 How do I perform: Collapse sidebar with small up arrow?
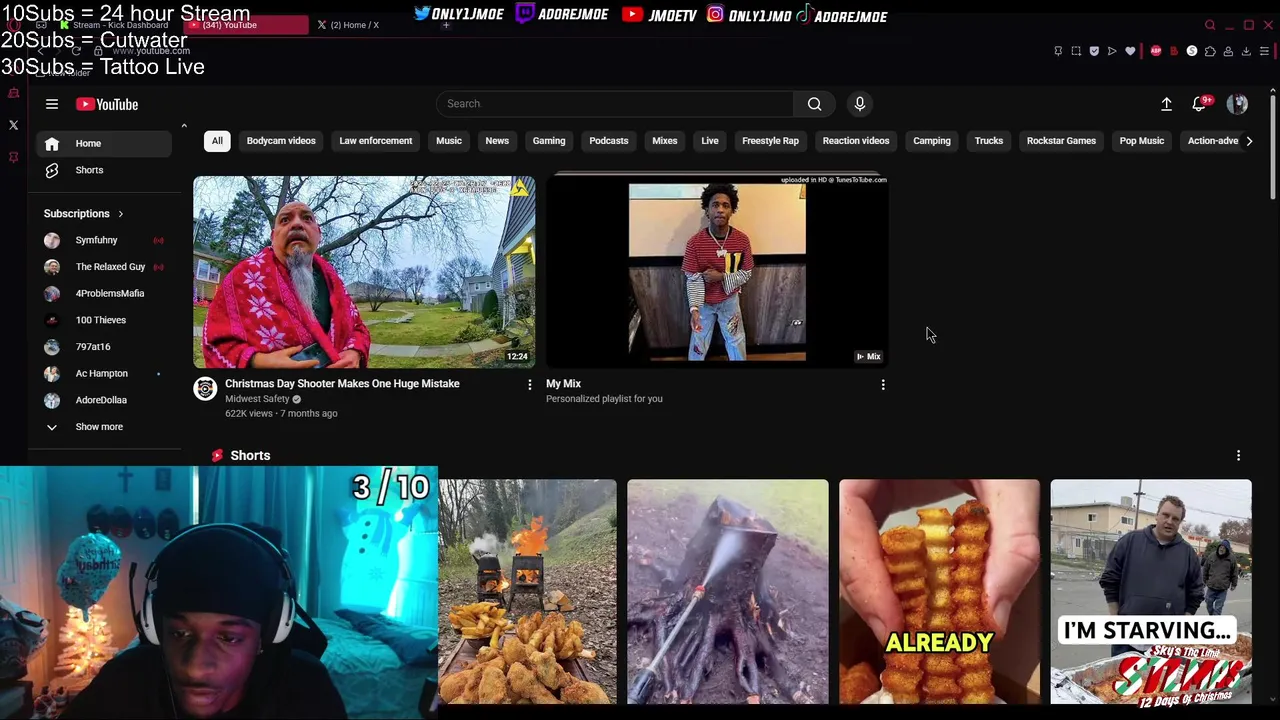click(x=184, y=126)
